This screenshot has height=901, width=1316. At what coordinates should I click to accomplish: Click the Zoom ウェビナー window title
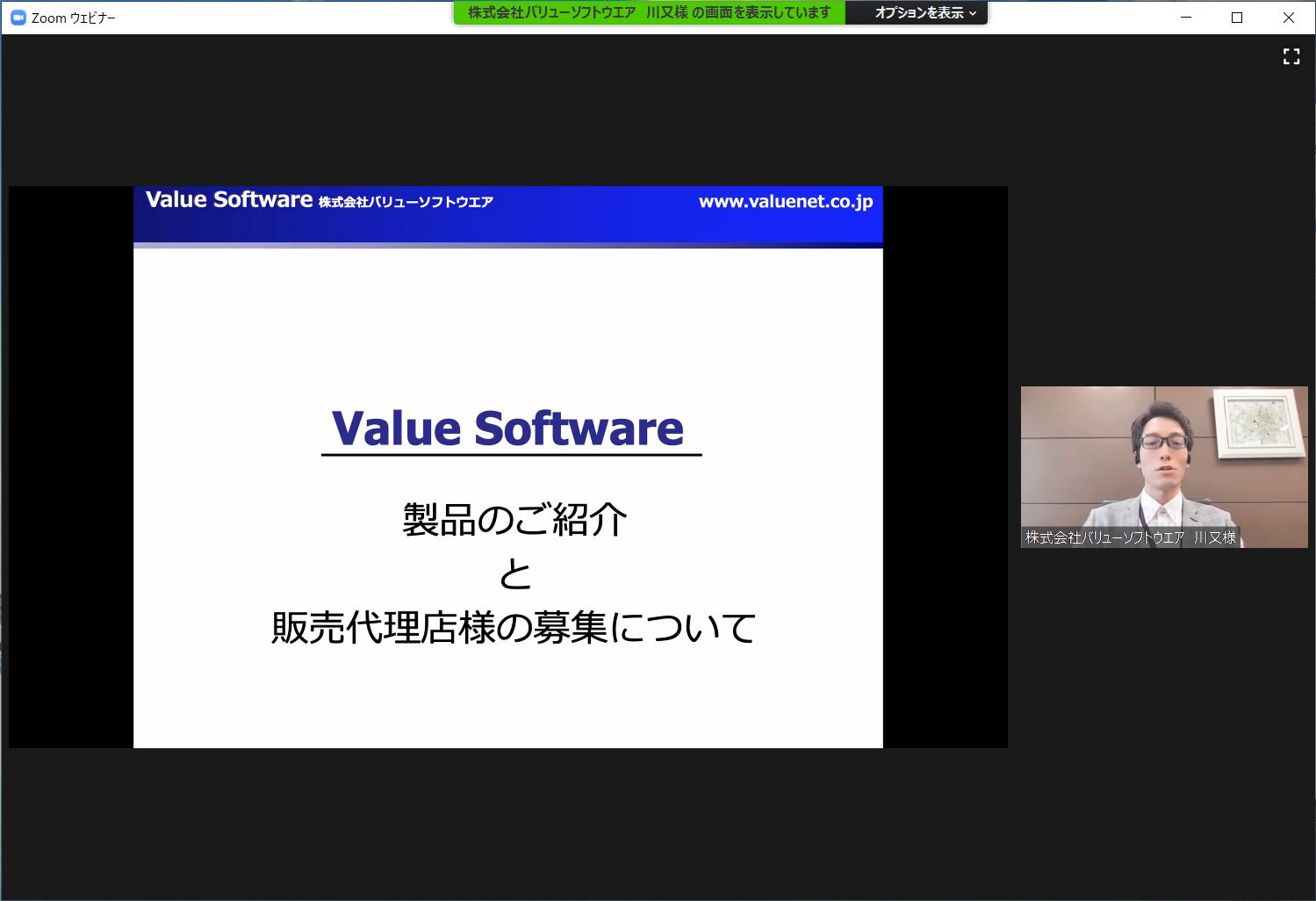pyautogui.click(x=74, y=18)
